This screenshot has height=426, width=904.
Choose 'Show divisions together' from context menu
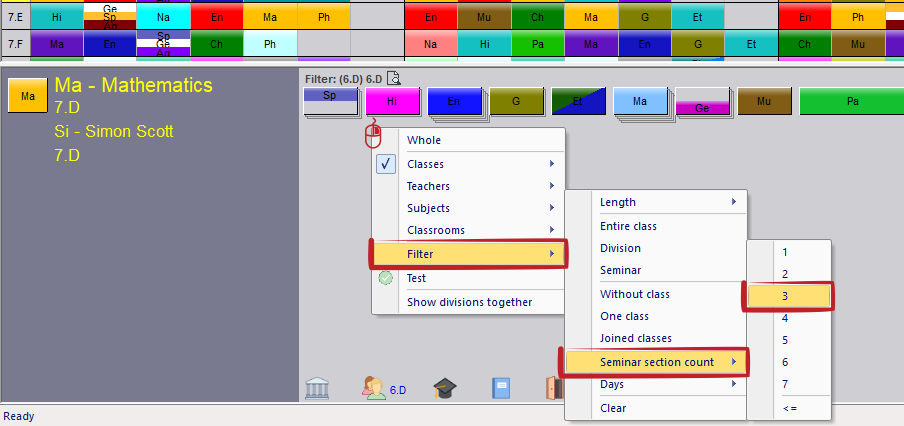point(469,302)
